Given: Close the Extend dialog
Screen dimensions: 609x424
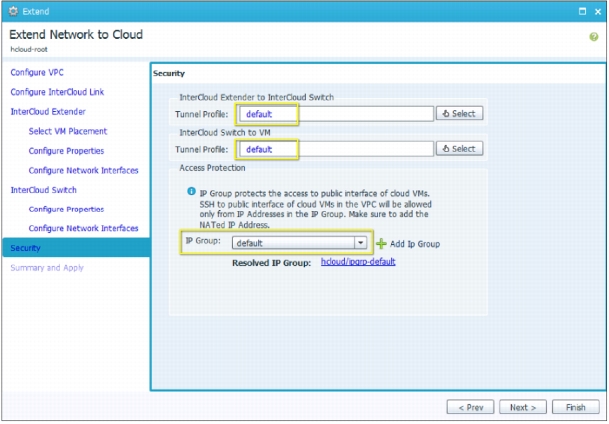Looking at the screenshot, I should click(598, 12).
